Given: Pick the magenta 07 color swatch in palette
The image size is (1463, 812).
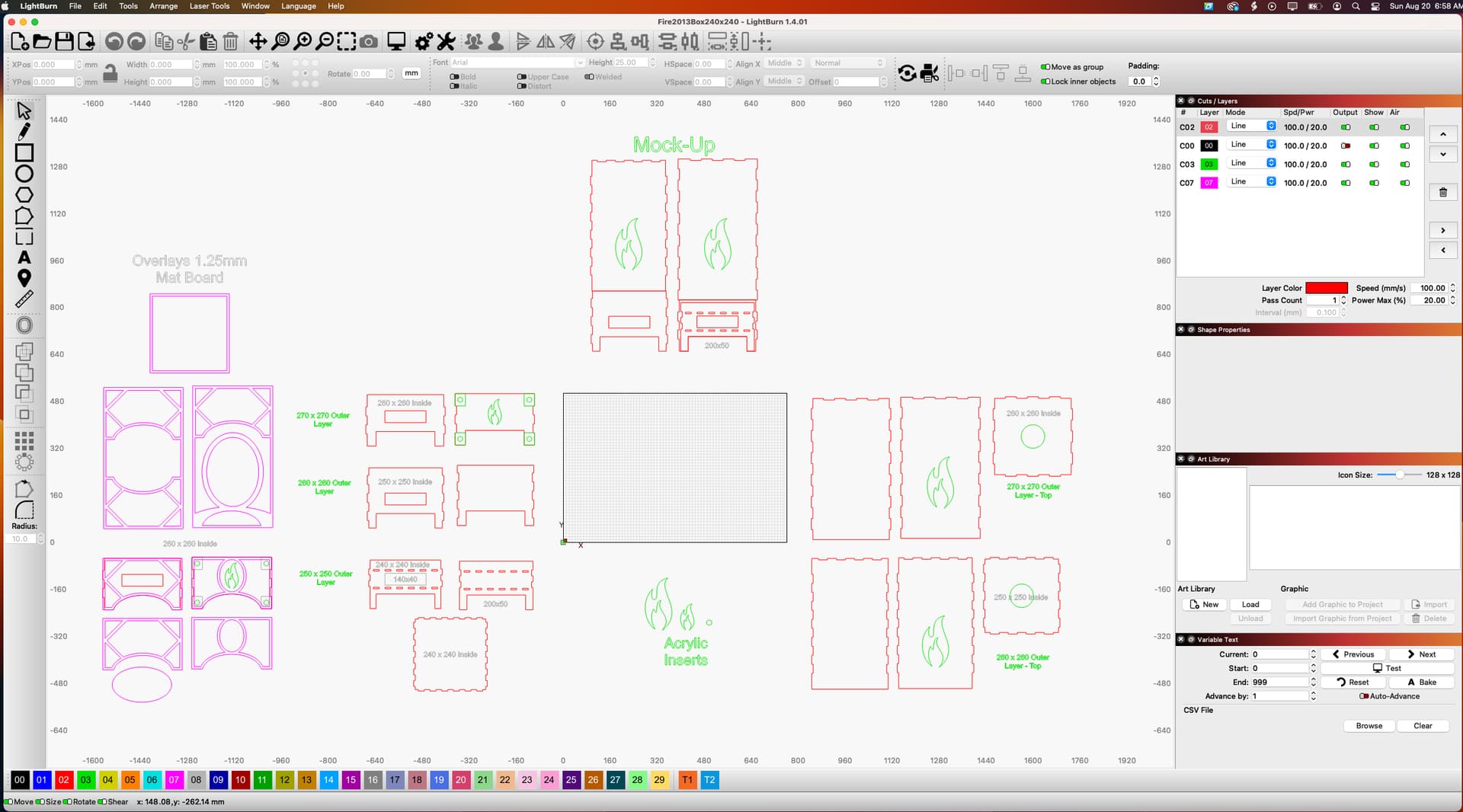Looking at the screenshot, I should 174,780.
